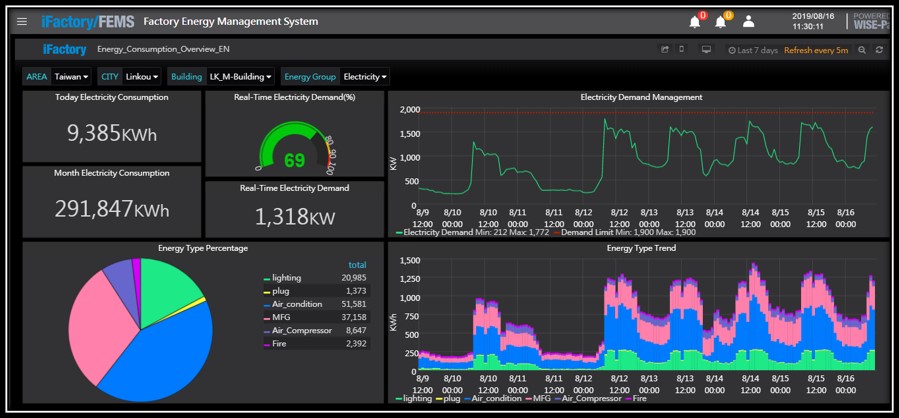Toggle Air_condition series in pie legend

tap(298, 304)
